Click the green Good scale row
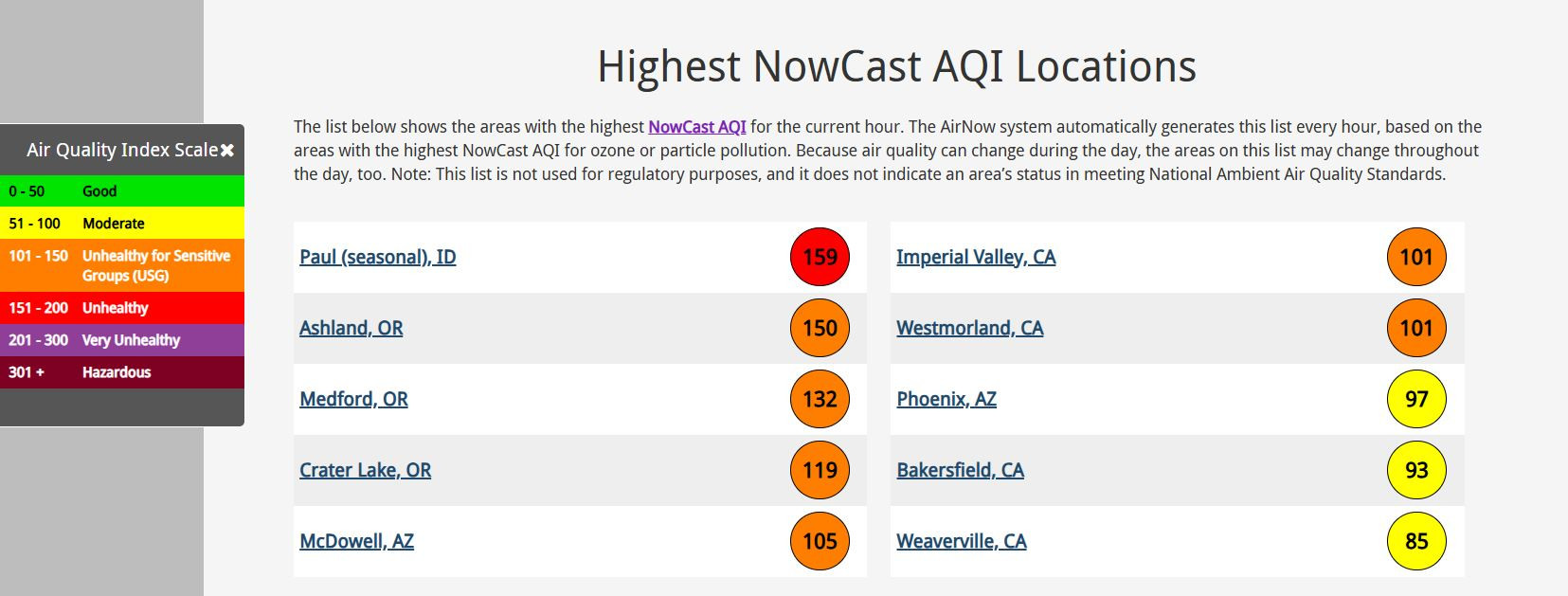The width and height of the screenshot is (1568, 596). pyautogui.click(x=122, y=191)
